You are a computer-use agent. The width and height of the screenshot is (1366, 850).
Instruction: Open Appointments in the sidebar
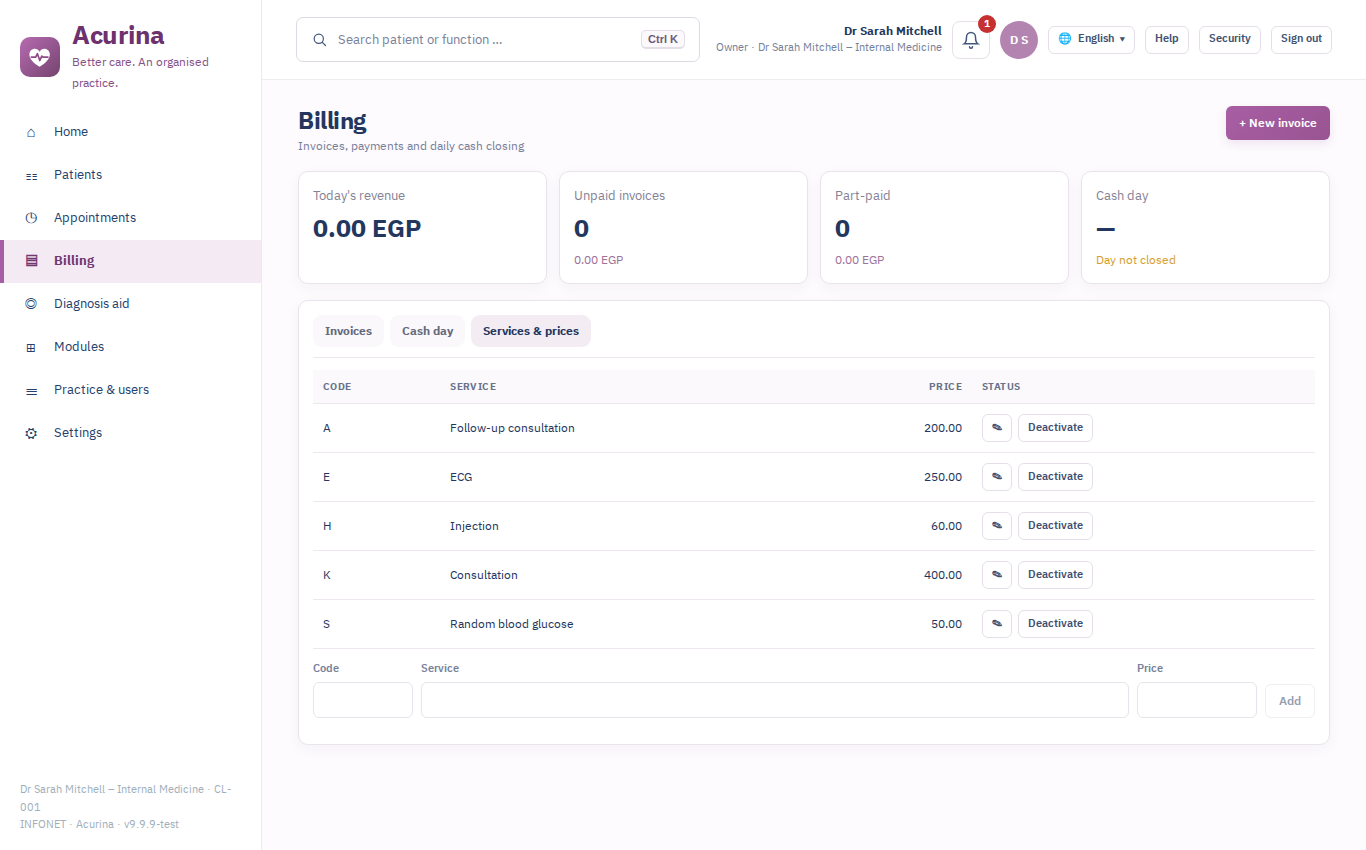point(130,218)
